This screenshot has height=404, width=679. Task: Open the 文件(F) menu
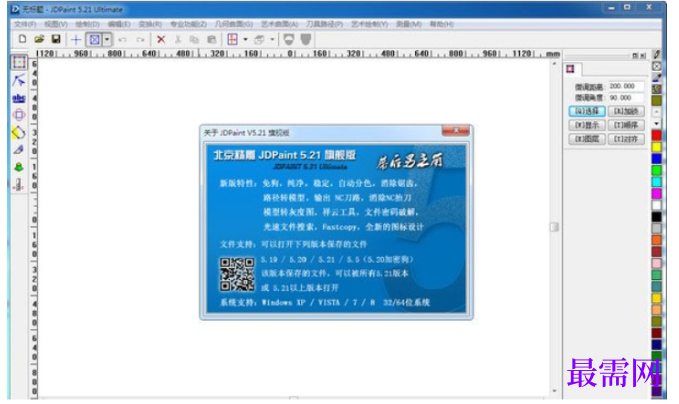pyautogui.click(x=25, y=24)
